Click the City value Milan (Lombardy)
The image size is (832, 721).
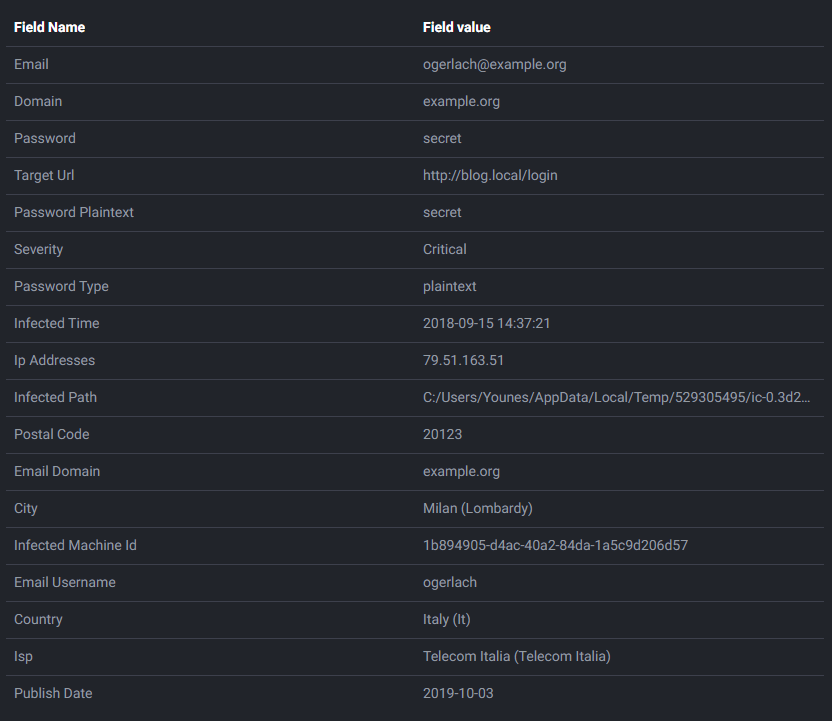click(x=477, y=508)
